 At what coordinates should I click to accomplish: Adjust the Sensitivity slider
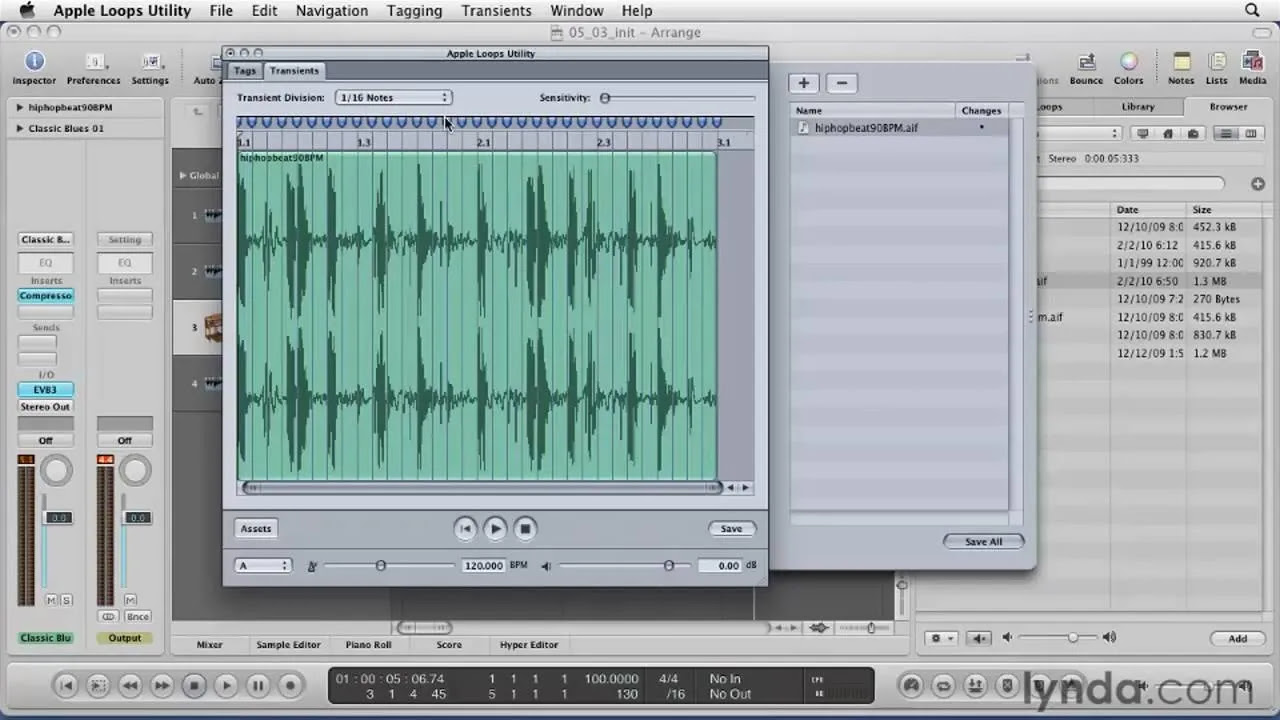point(605,98)
